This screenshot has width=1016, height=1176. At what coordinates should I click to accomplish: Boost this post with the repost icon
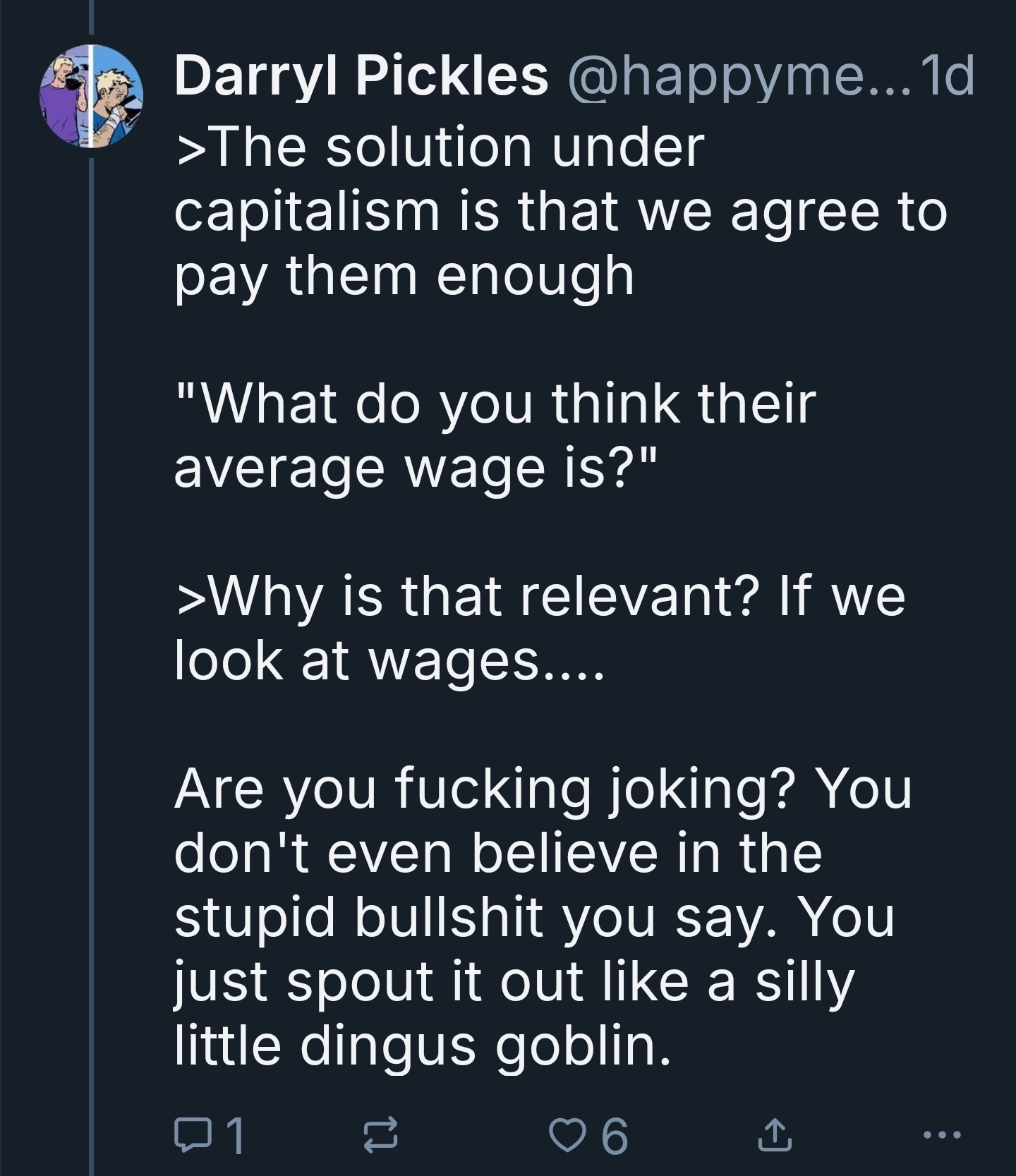[382, 1134]
